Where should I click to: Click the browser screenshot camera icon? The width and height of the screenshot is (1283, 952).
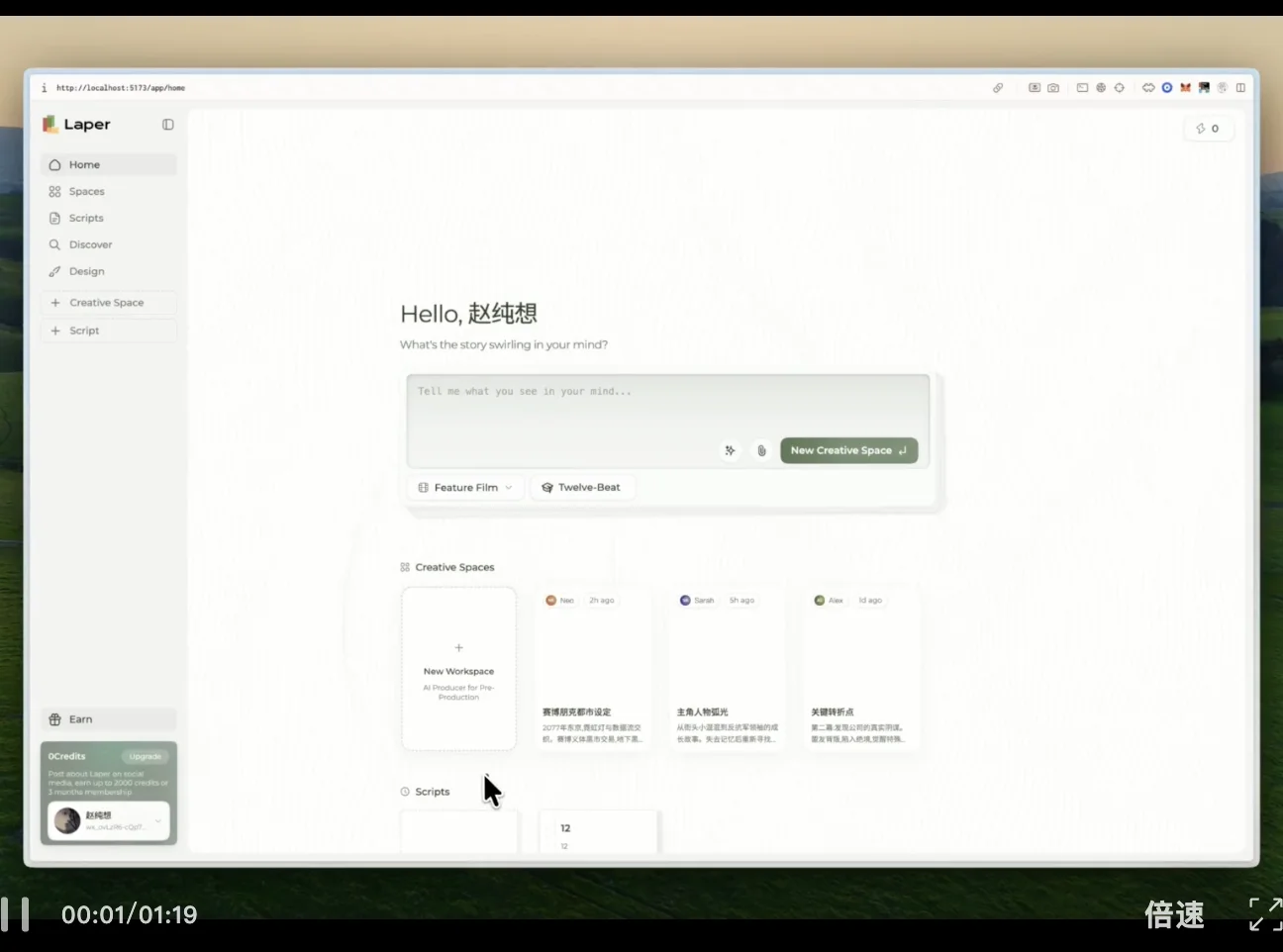click(1053, 88)
